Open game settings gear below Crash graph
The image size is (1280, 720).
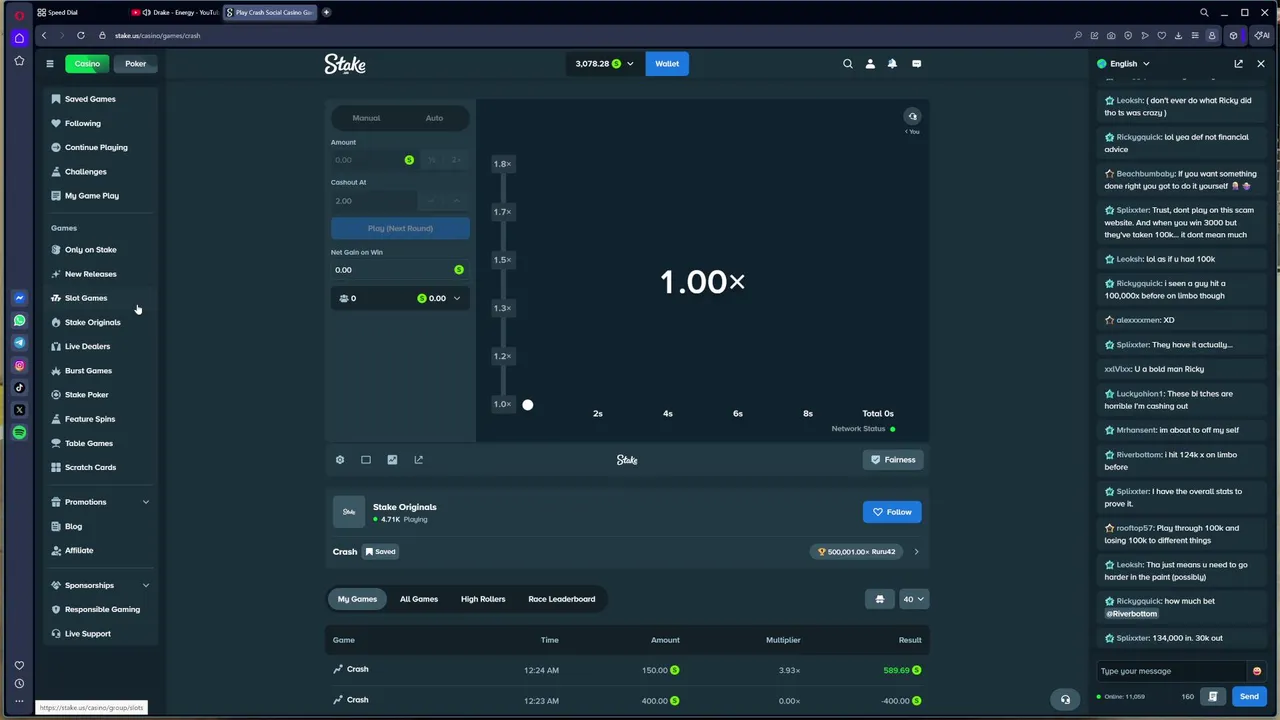[x=340, y=460]
